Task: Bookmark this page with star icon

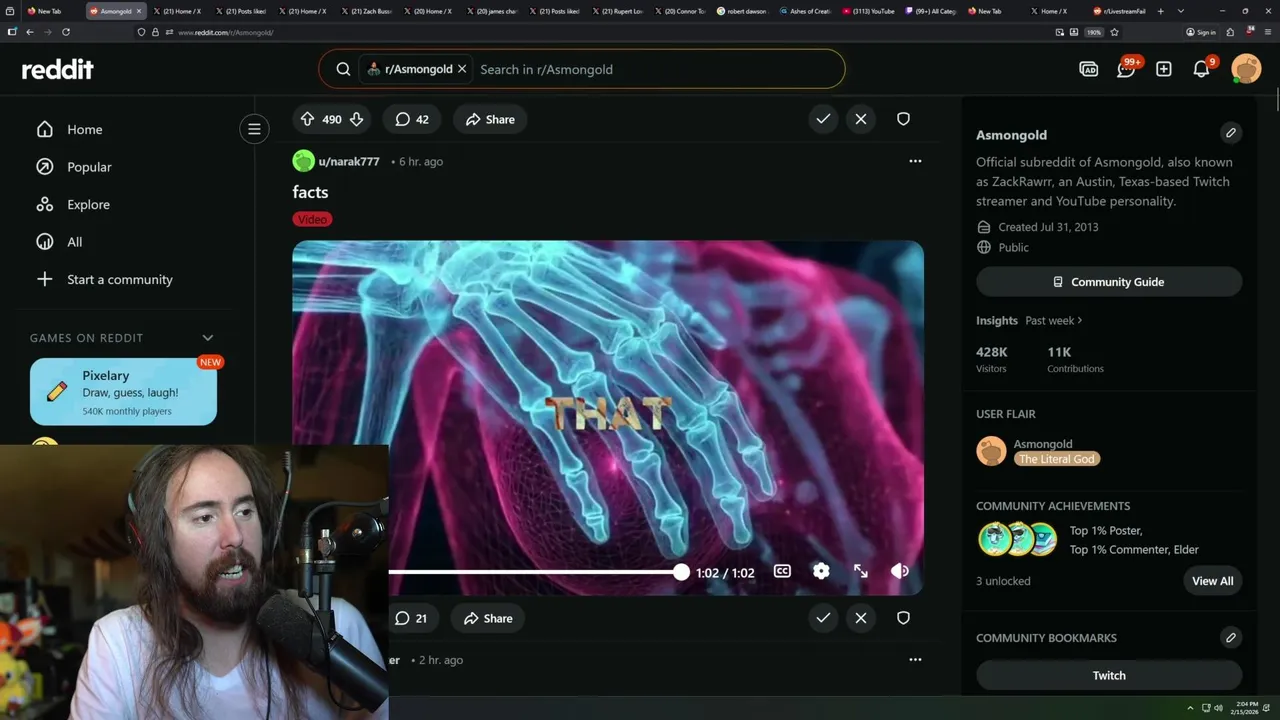Action: click(1114, 32)
